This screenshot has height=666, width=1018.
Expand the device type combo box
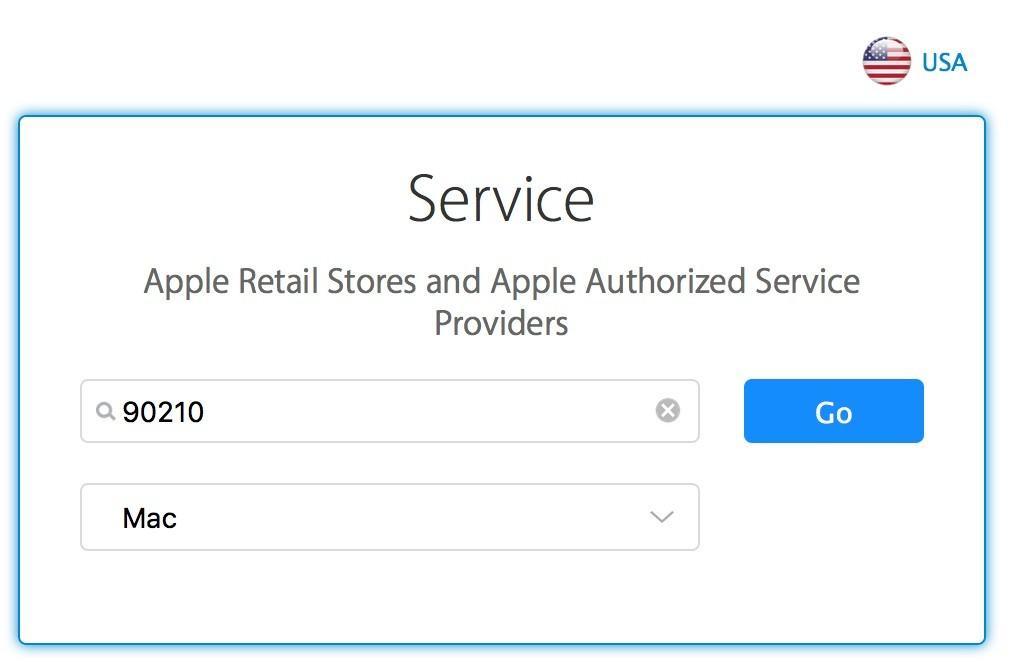390,517
